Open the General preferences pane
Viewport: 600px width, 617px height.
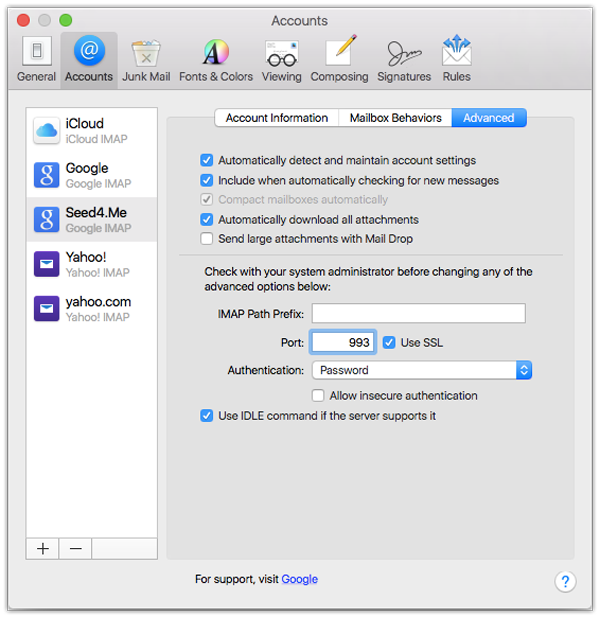[36, 59]
